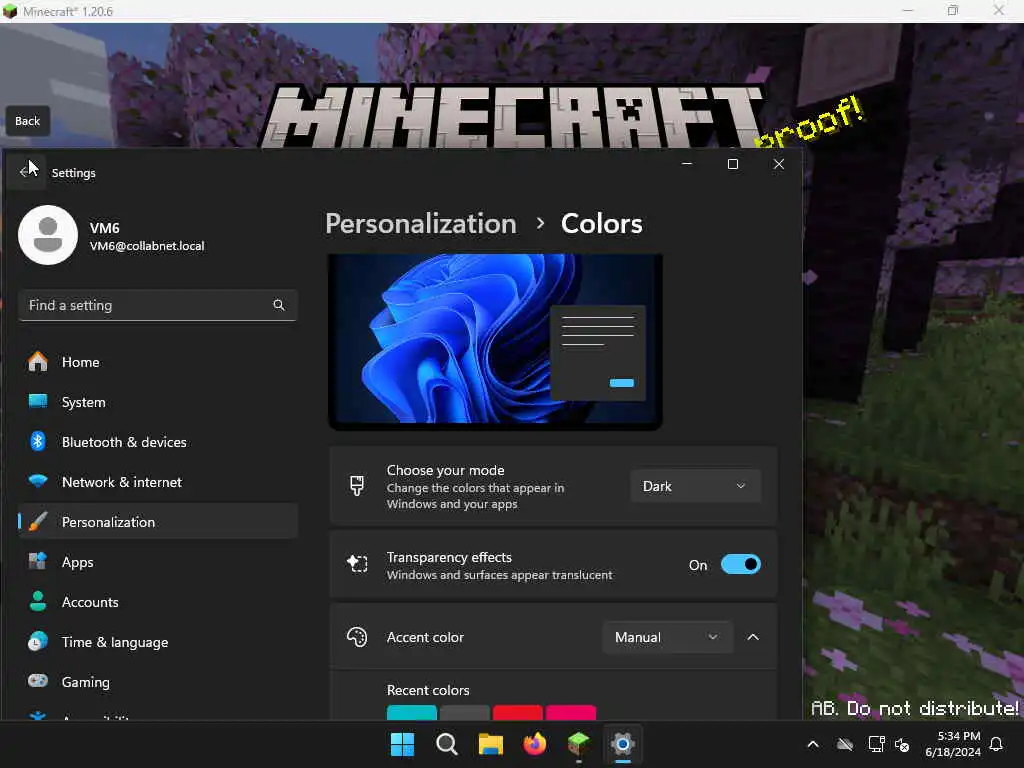1024x768 pixels.
Task: Open the Home settings page
Action: tap(158, 362)
